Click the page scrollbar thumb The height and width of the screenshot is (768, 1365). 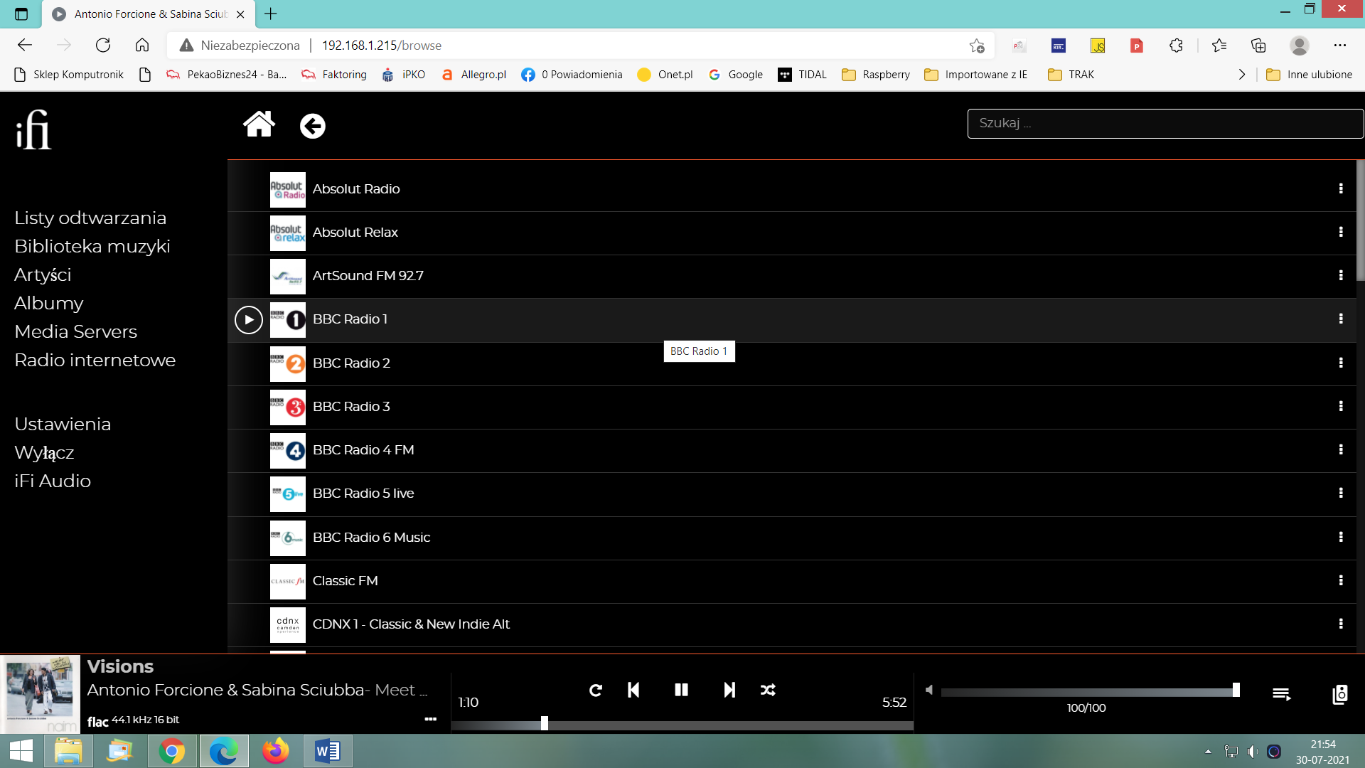tap(1360, 221)
